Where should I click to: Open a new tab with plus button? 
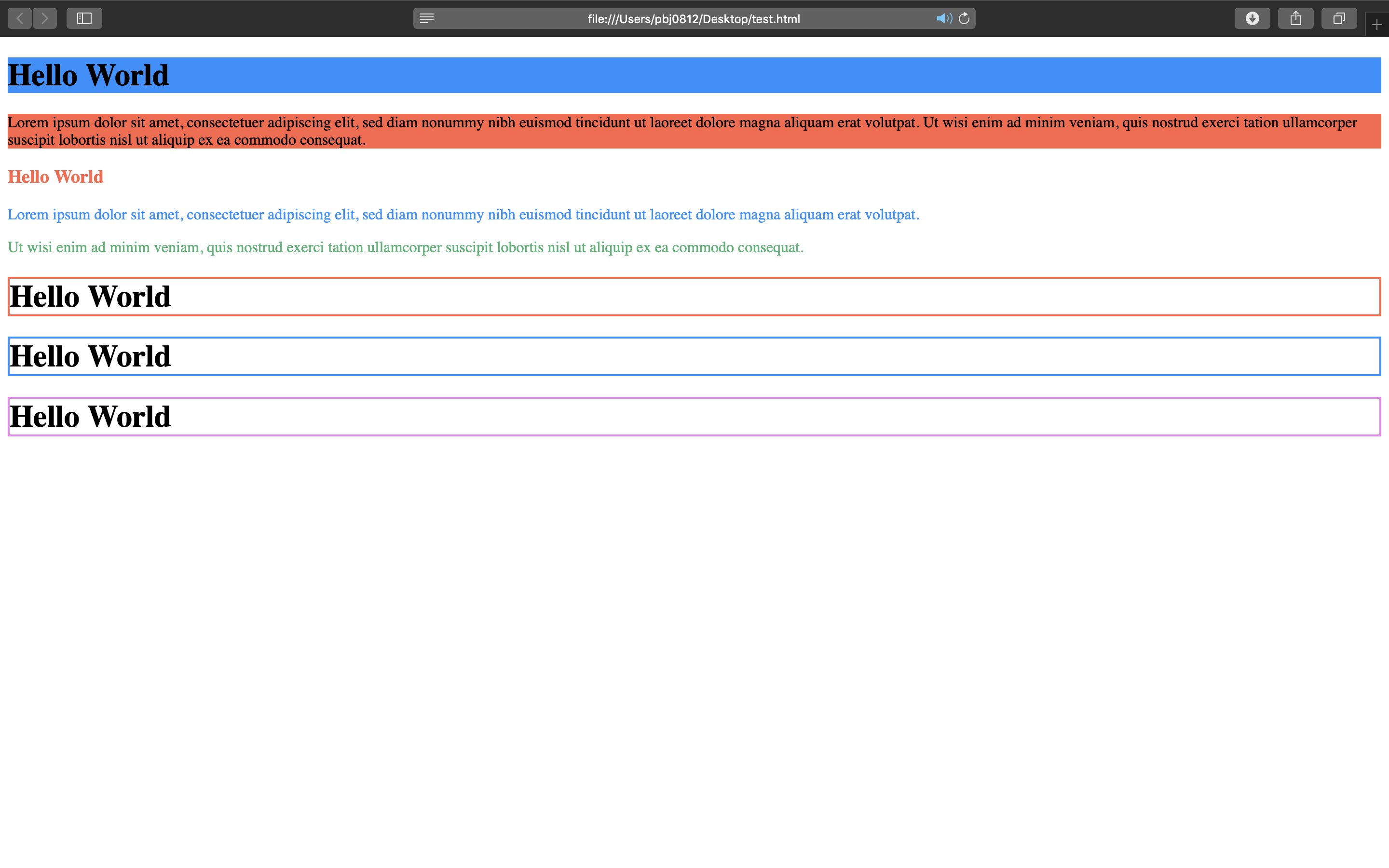(1376, 25)
